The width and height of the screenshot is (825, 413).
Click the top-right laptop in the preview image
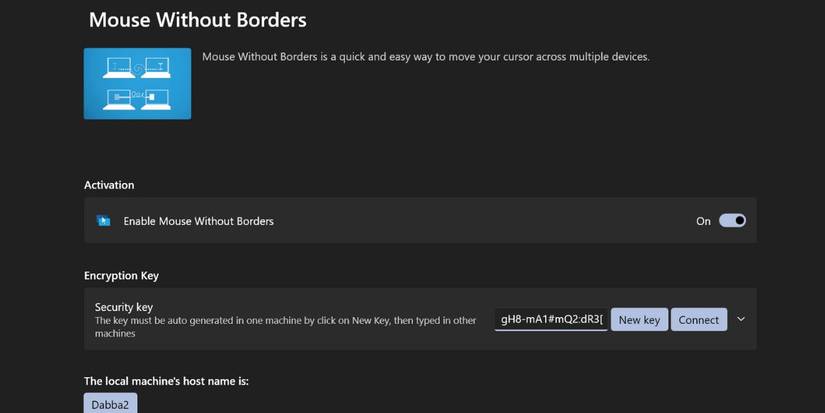(155, 67)
